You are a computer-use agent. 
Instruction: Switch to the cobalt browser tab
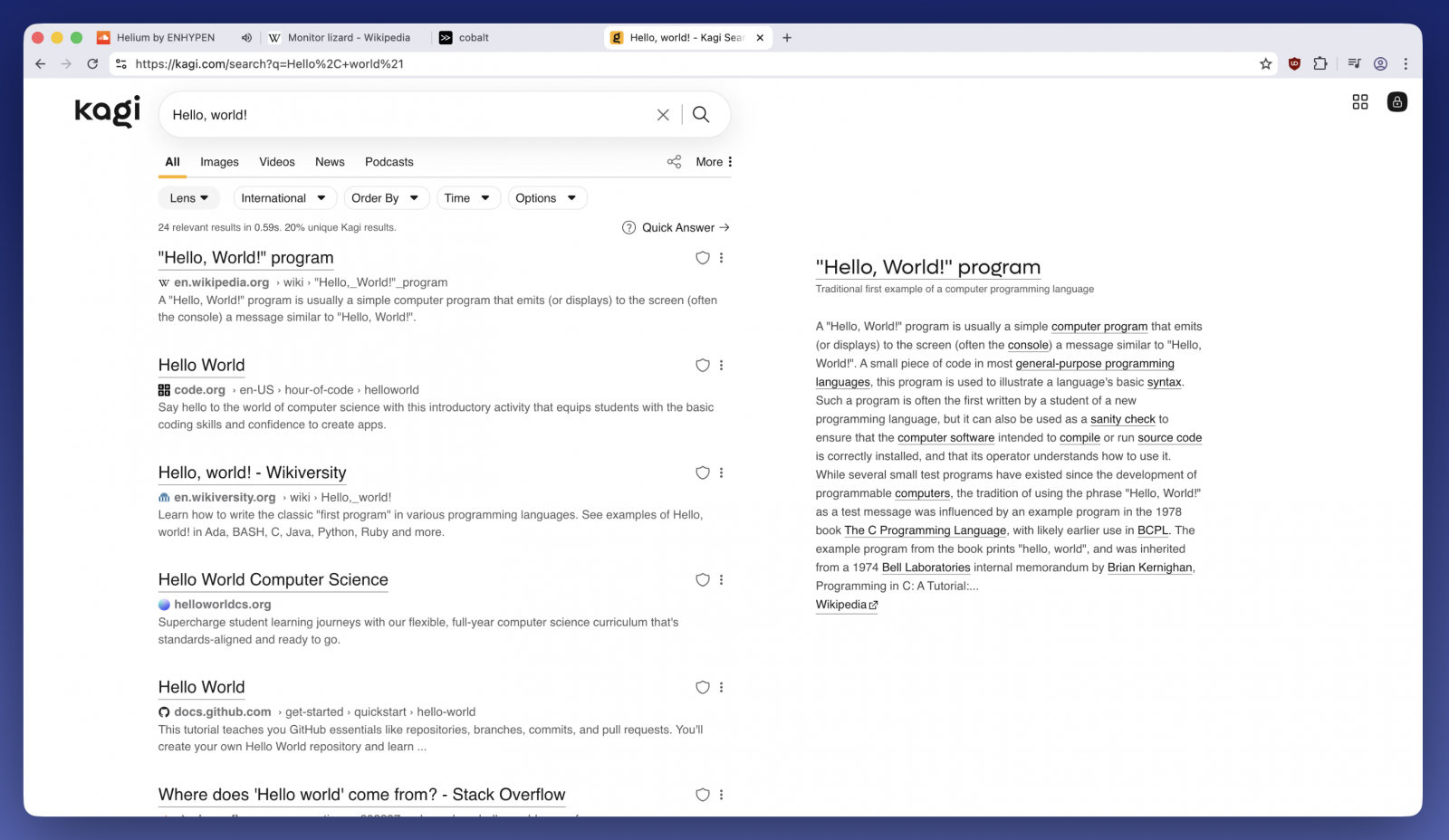point(514,38)
